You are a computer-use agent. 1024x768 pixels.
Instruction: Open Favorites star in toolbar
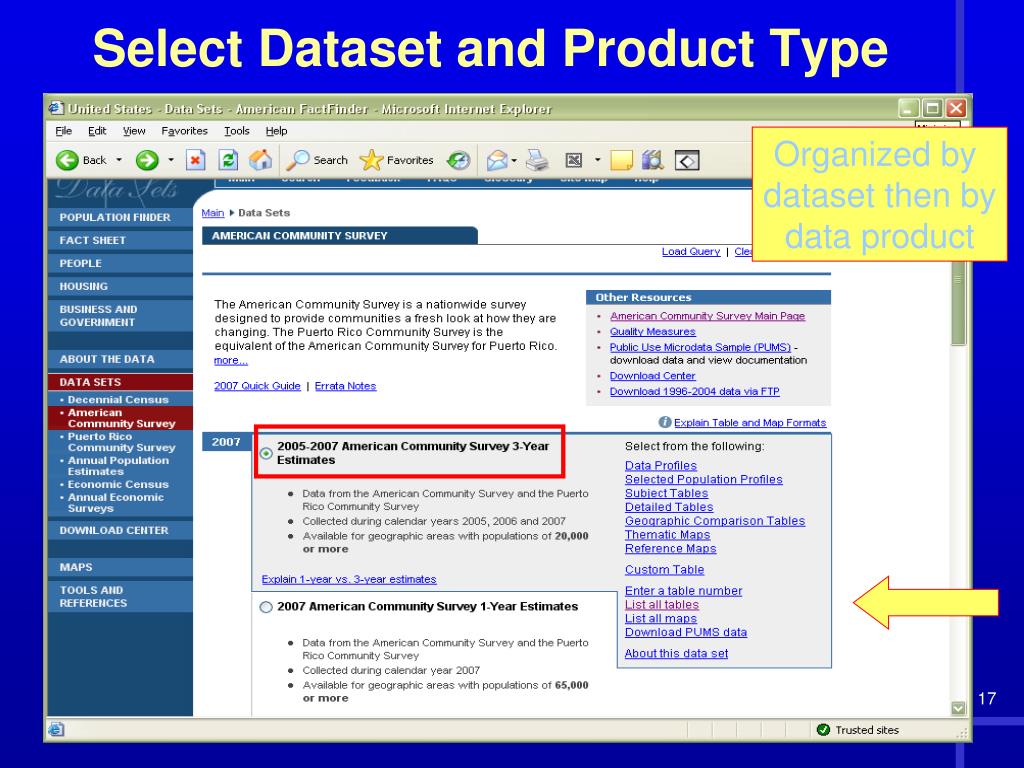372,160
